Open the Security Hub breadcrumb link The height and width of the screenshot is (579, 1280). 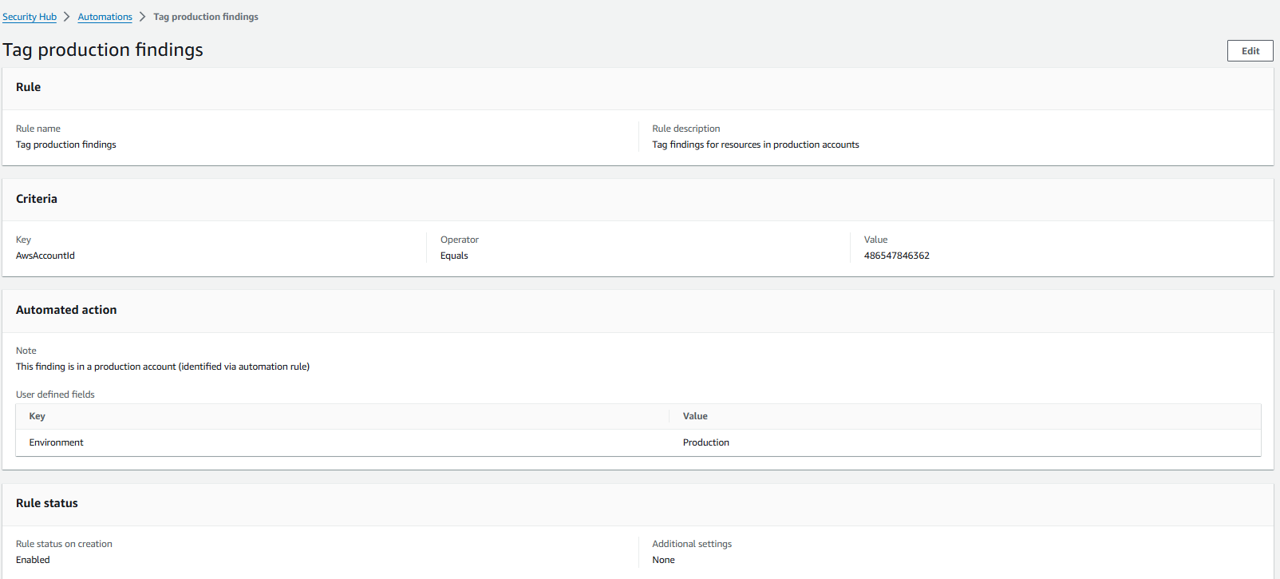[x=29, y=17]
